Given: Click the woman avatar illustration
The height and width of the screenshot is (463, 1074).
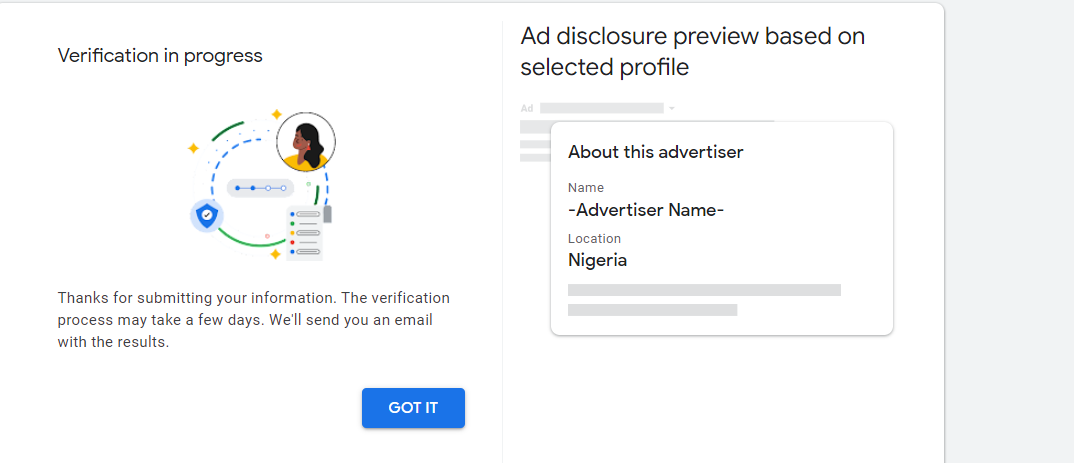Looking at the screenshot, I should point(305,142).
